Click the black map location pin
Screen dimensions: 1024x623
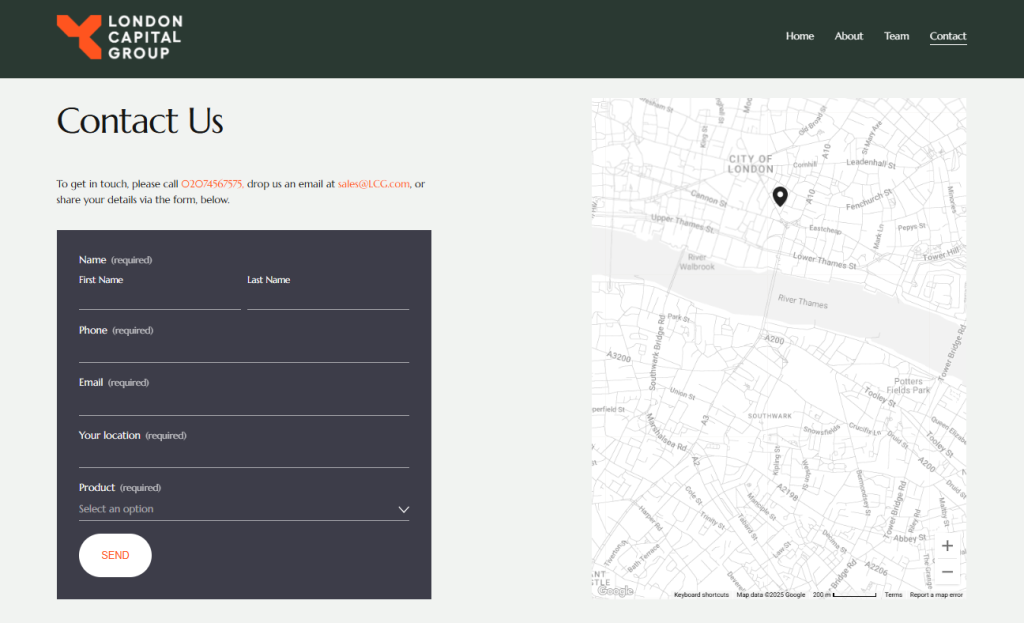click(x=780, y=196)
